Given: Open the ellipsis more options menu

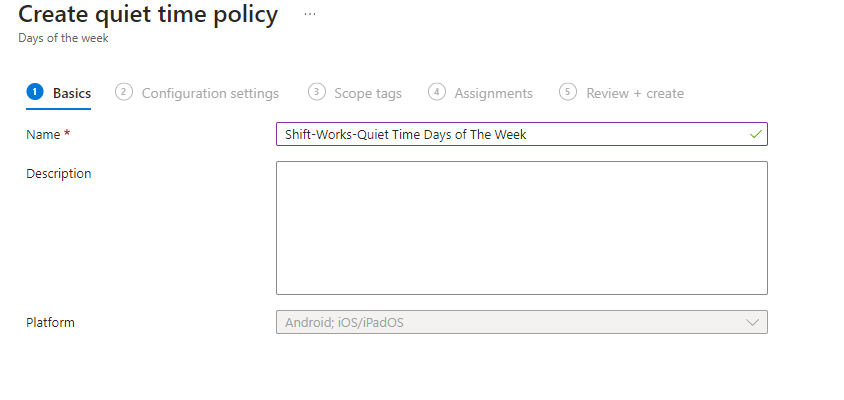Looking at the screenshot, I should point(310,15).
